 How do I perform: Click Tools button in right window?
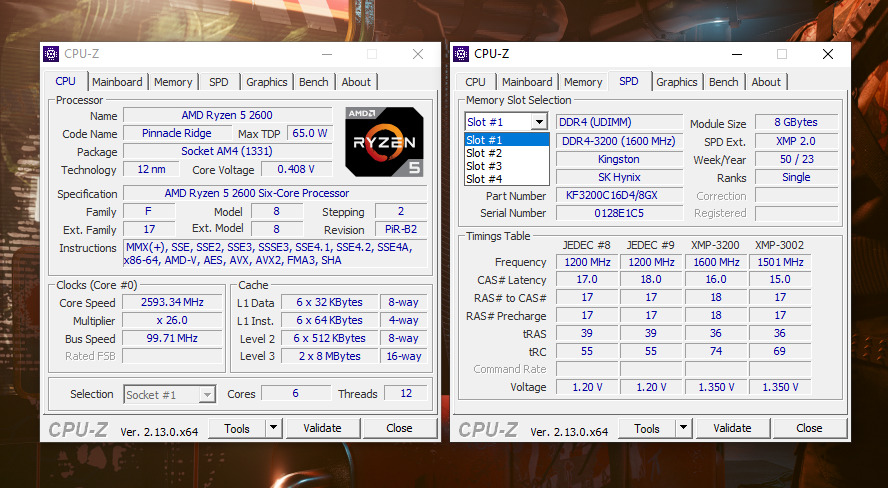647,429
